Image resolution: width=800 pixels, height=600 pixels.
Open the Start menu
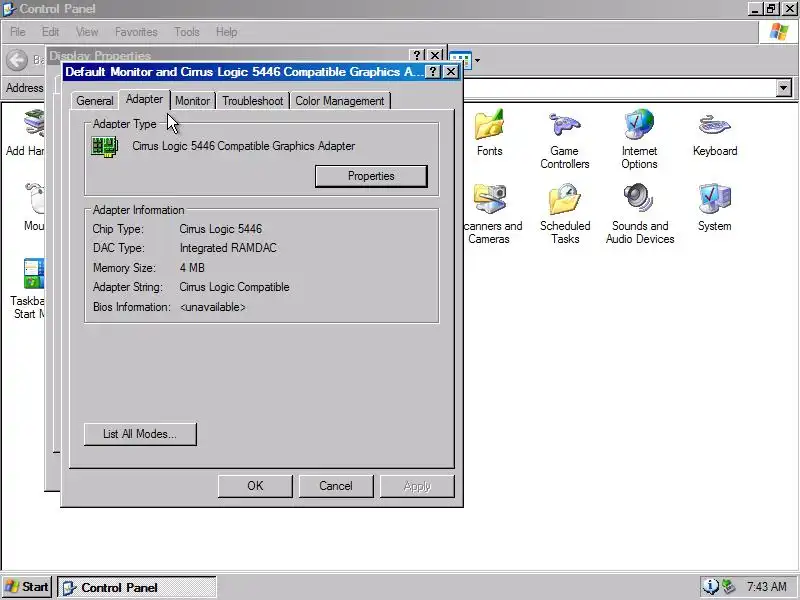(27, 587)
